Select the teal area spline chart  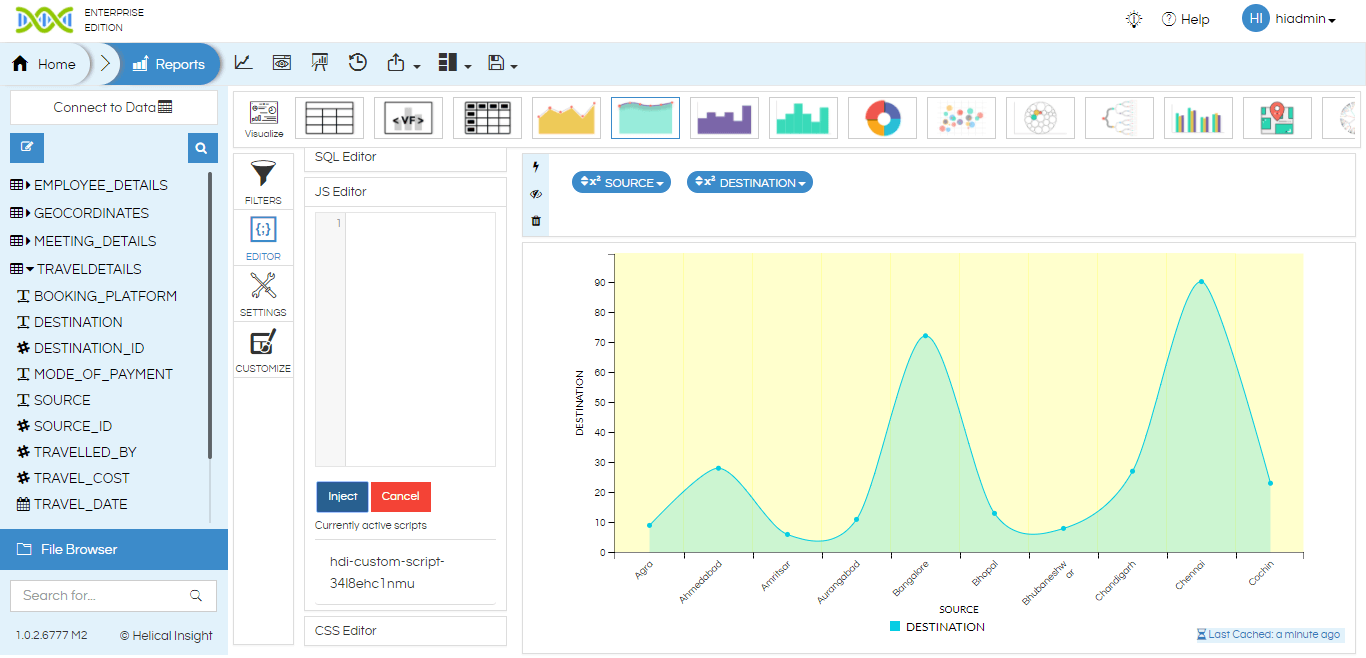point(645,118)
